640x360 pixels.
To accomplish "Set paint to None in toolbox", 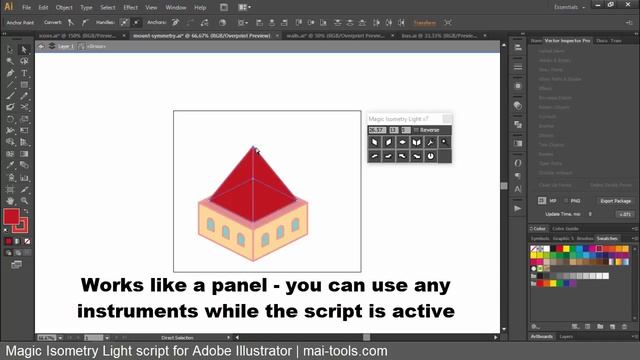I will pos(27,241).
